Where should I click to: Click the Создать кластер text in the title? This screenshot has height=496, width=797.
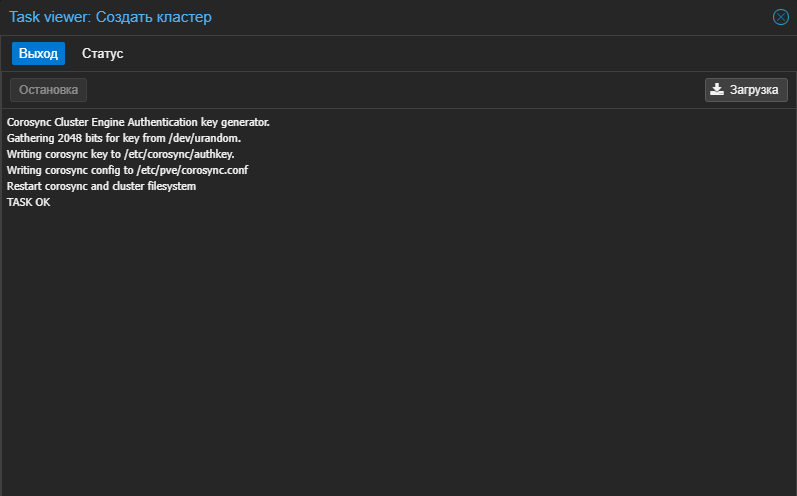(154, 17)
